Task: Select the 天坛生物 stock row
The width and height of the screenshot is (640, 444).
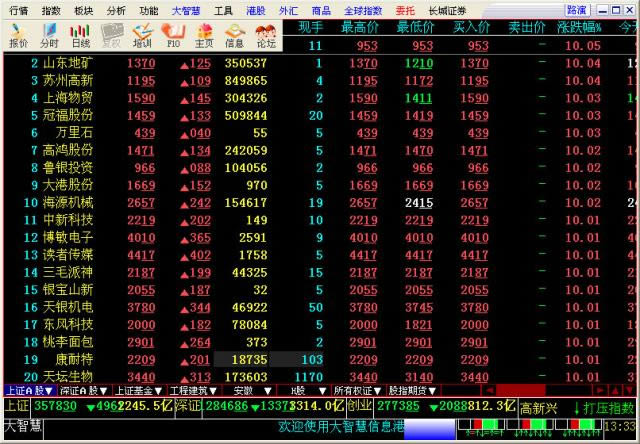Action: pos(320,377)
